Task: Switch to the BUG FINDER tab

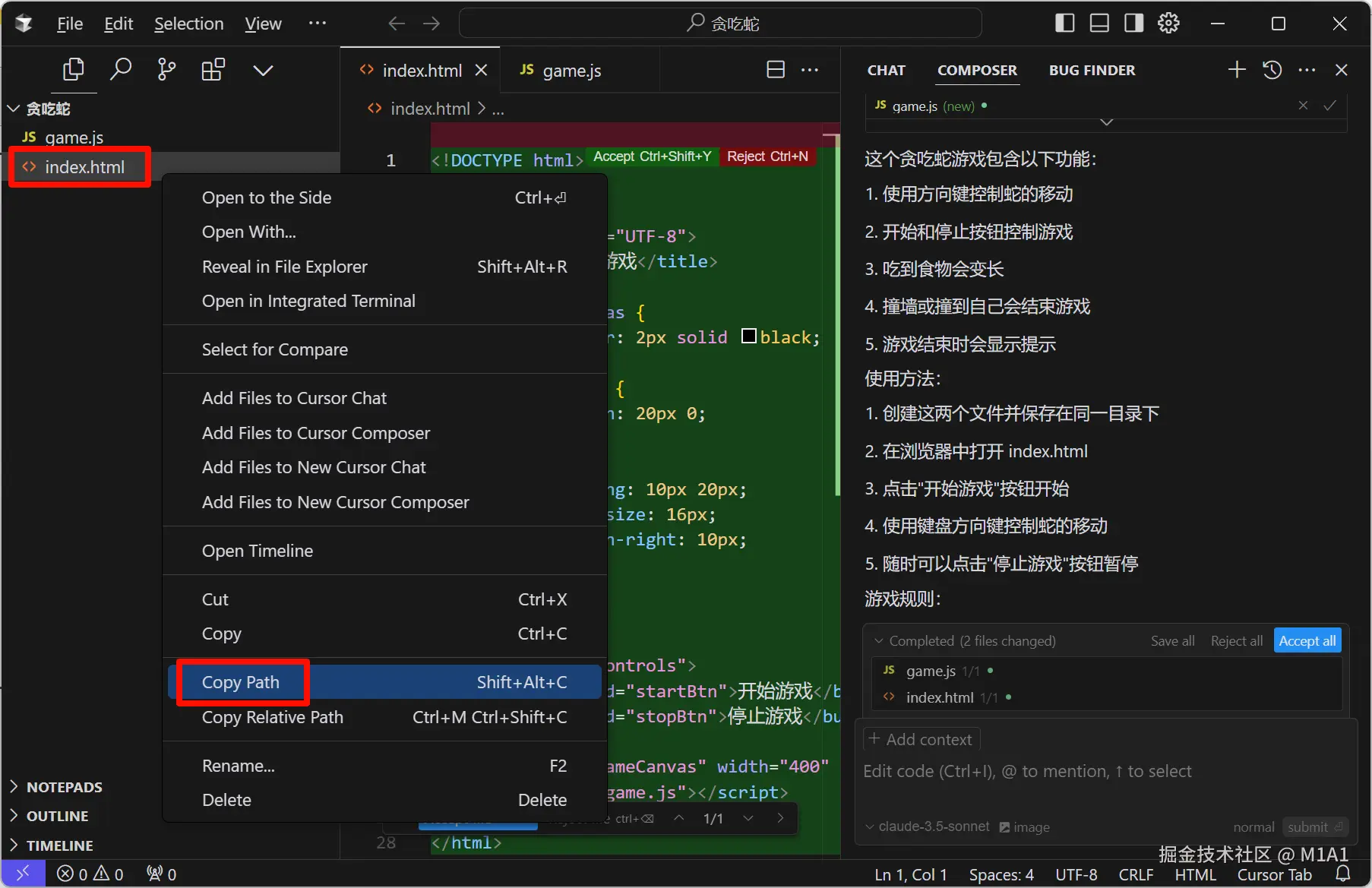Action: pos(1092,70)
